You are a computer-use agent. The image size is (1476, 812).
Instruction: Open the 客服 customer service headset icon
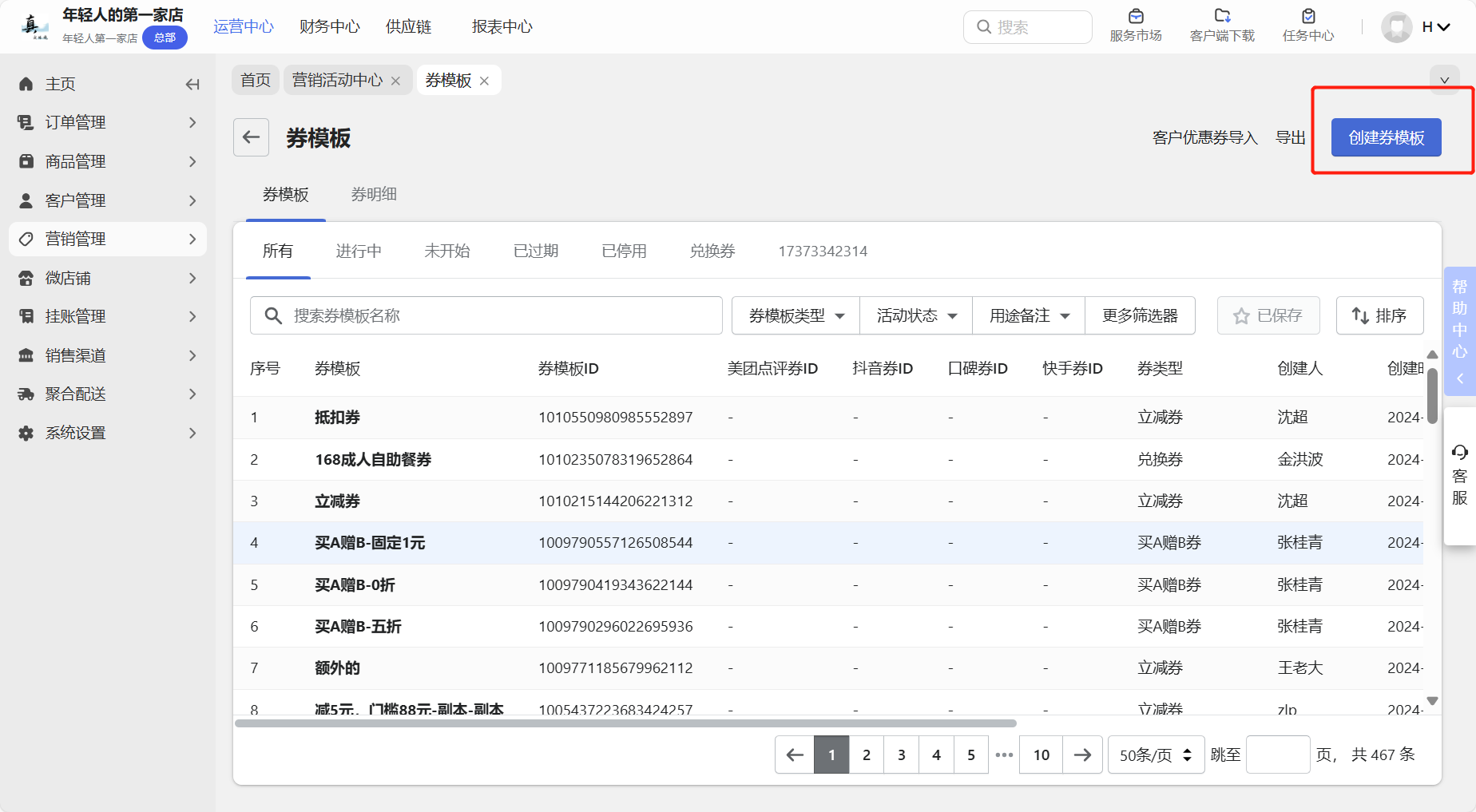(1459, 453)
